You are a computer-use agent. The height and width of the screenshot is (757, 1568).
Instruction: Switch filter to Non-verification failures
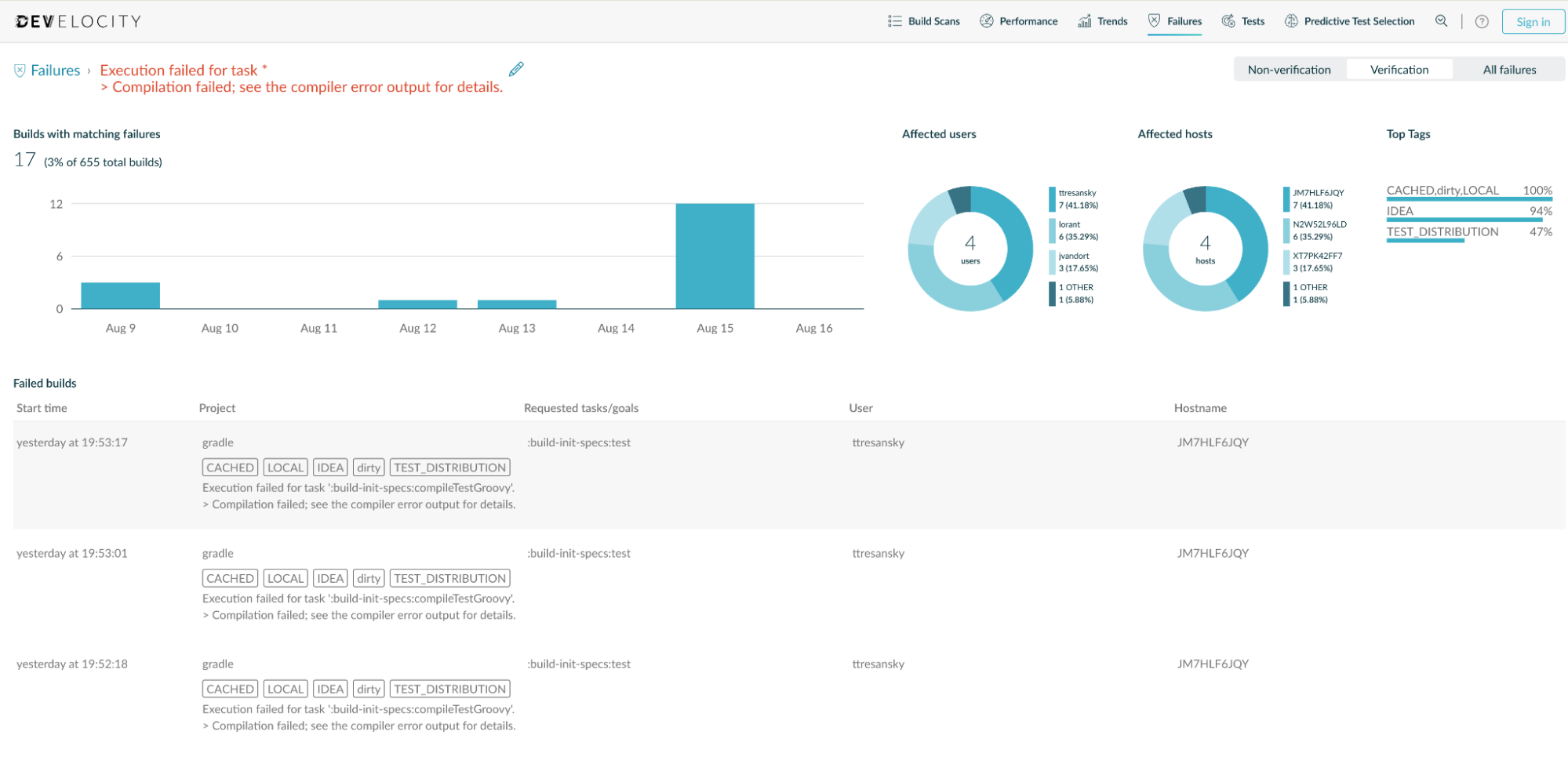pos(1290,70)
